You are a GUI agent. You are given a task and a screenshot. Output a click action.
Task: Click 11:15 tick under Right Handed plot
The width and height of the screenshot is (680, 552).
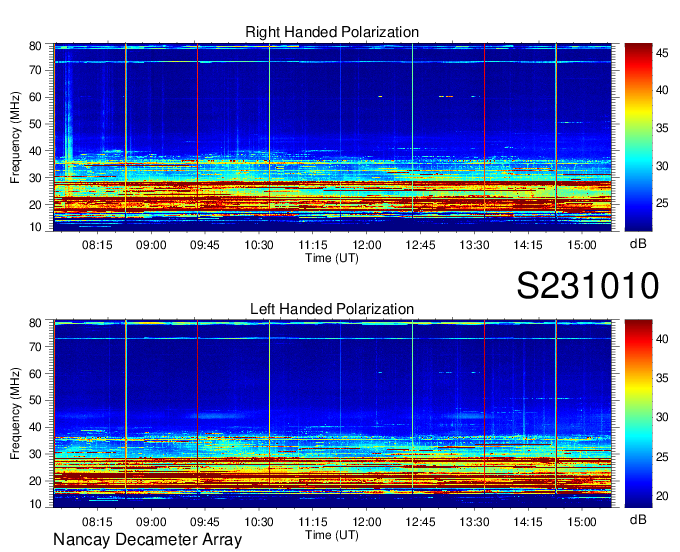click(x=313, y=245)
